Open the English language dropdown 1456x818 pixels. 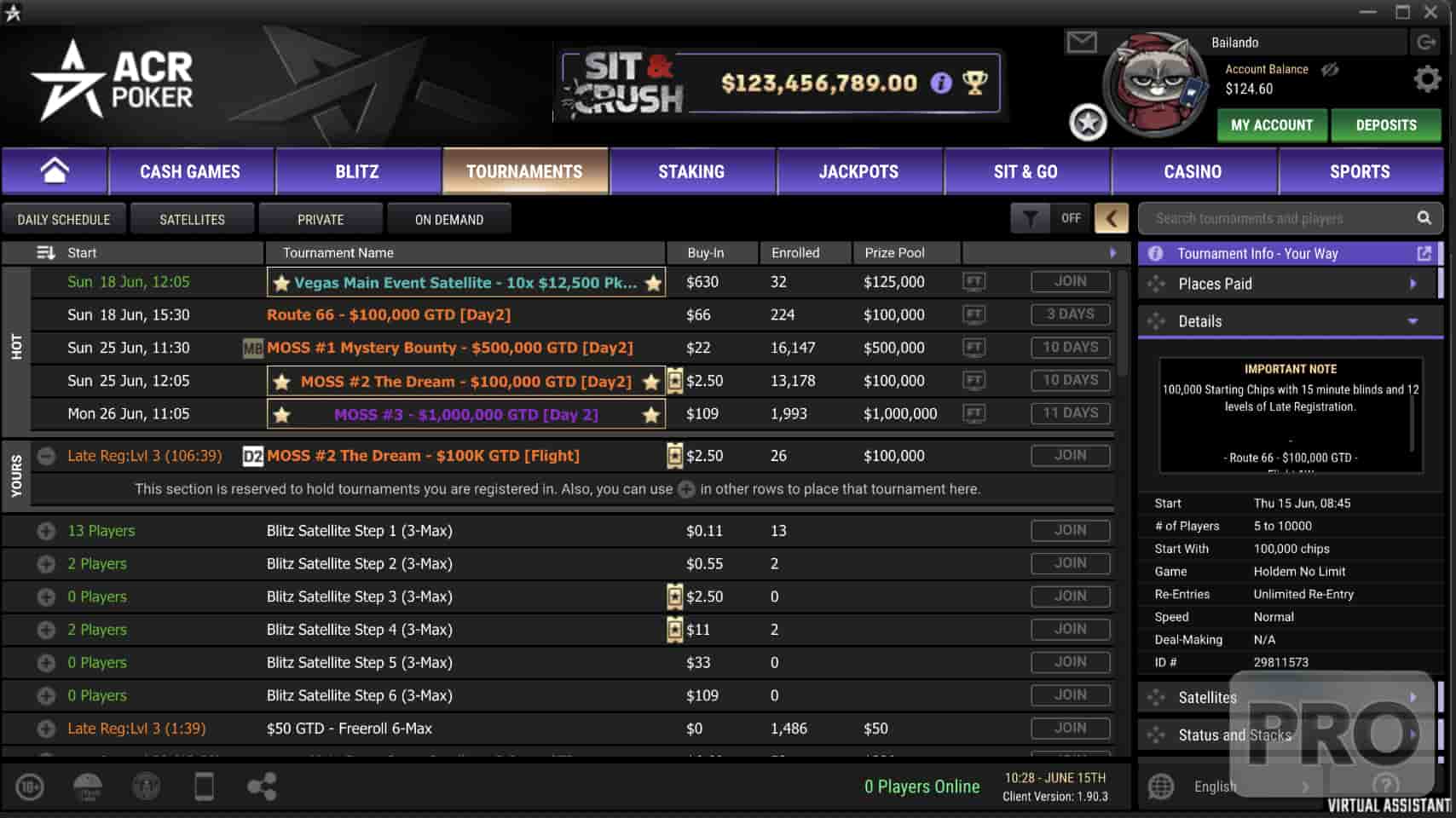1251,786
